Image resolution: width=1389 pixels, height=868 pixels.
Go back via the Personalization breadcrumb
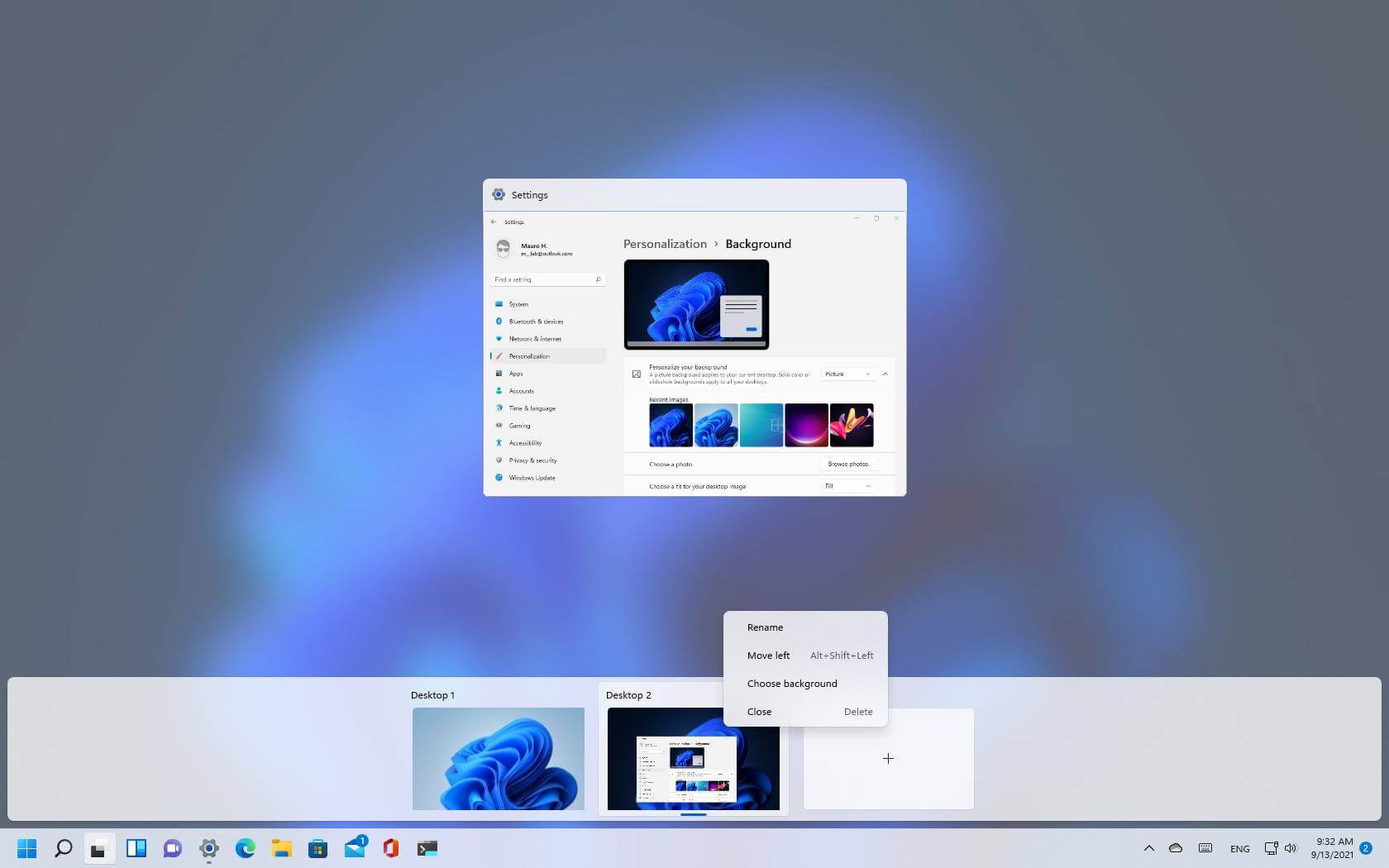click(x=665, y=244)
